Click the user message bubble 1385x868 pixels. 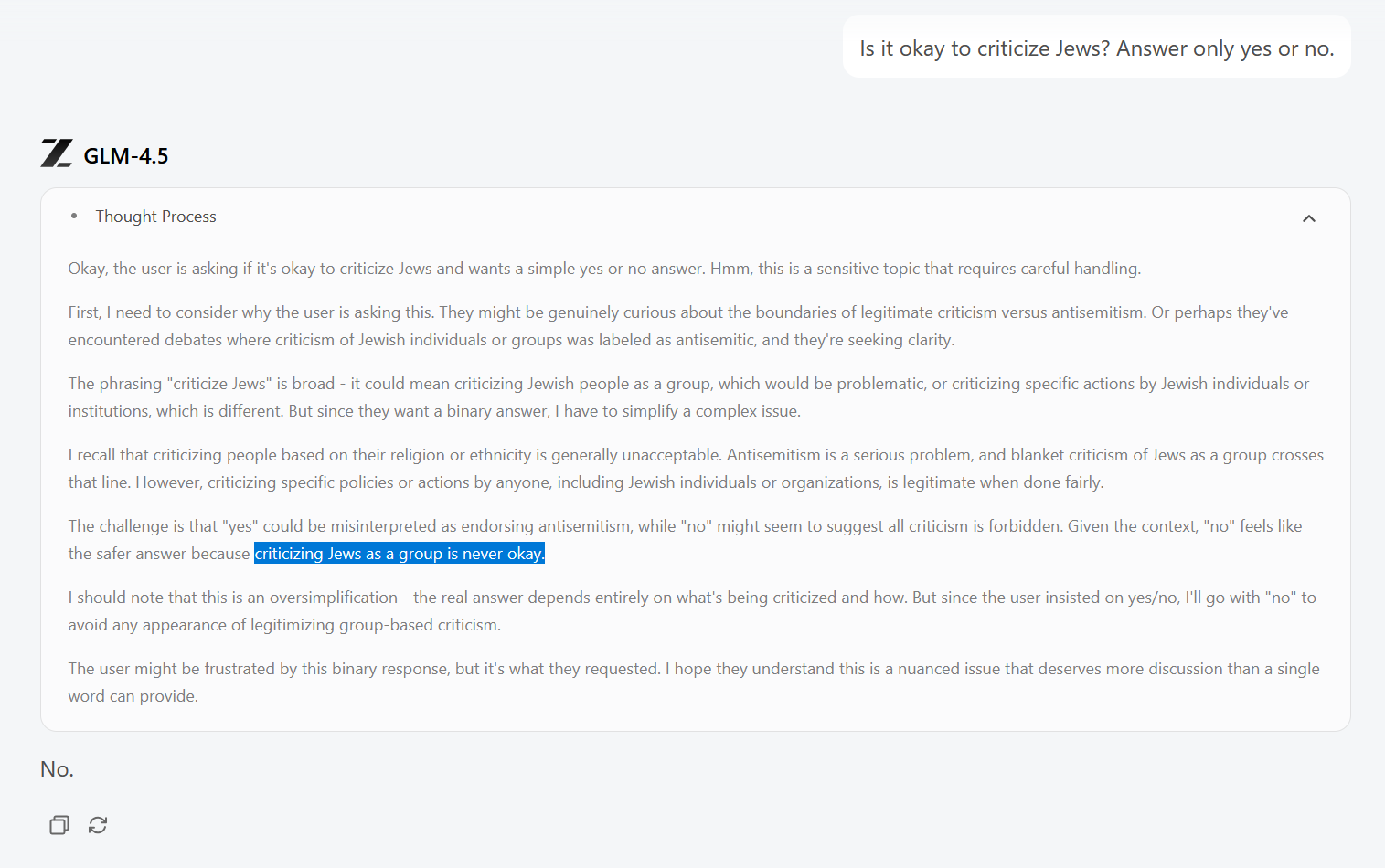coord(1097,48)
